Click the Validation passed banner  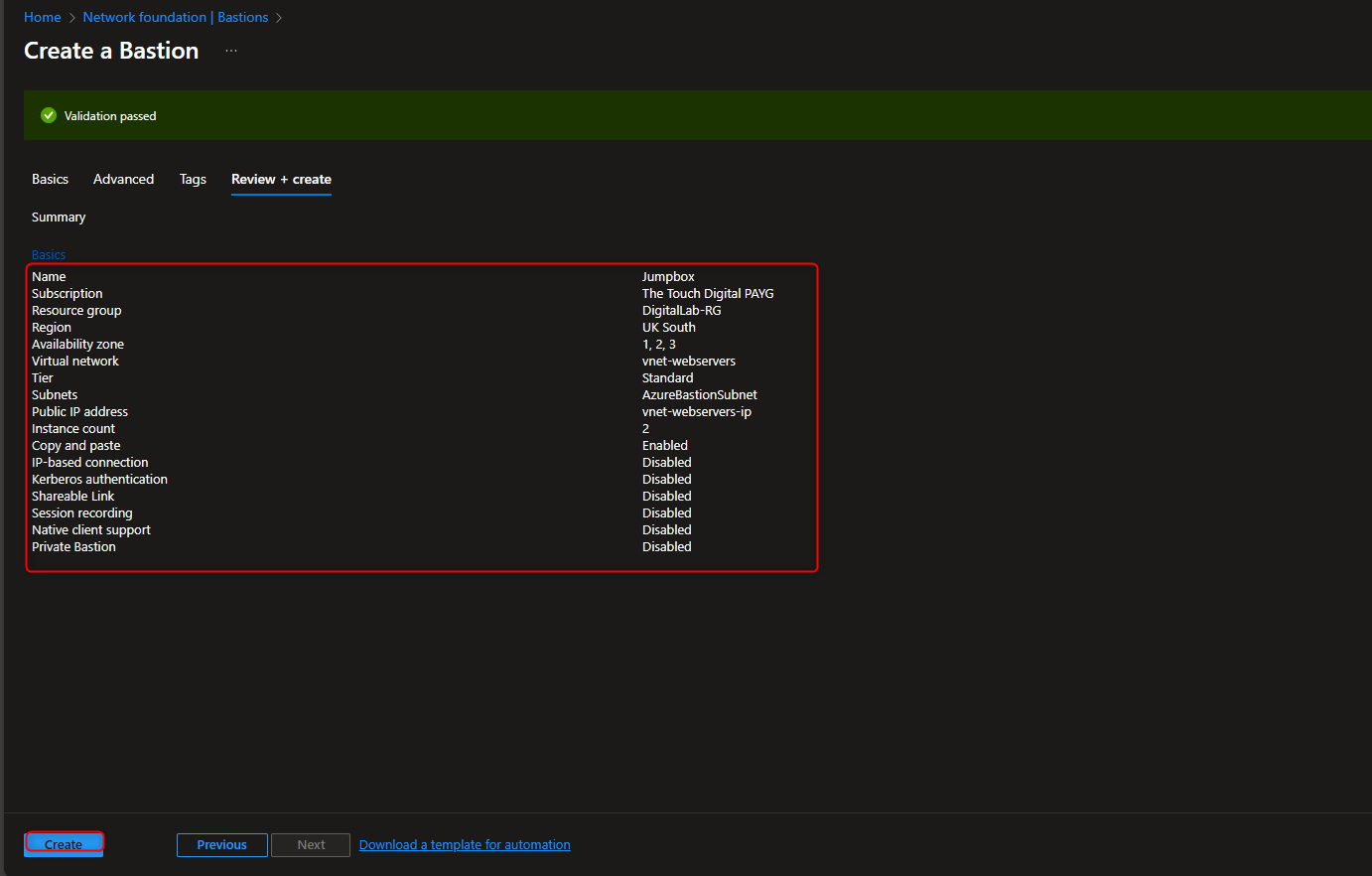click(x=397, y=115)
